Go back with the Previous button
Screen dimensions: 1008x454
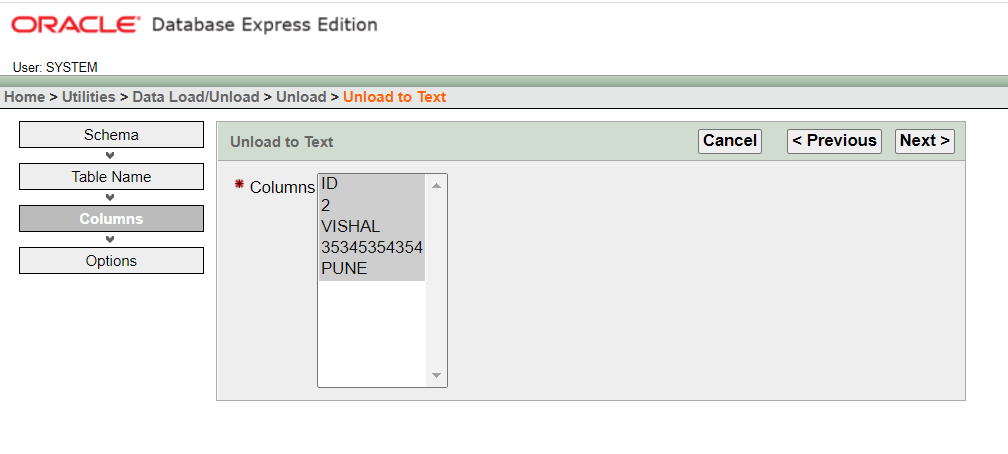point(834,141)
